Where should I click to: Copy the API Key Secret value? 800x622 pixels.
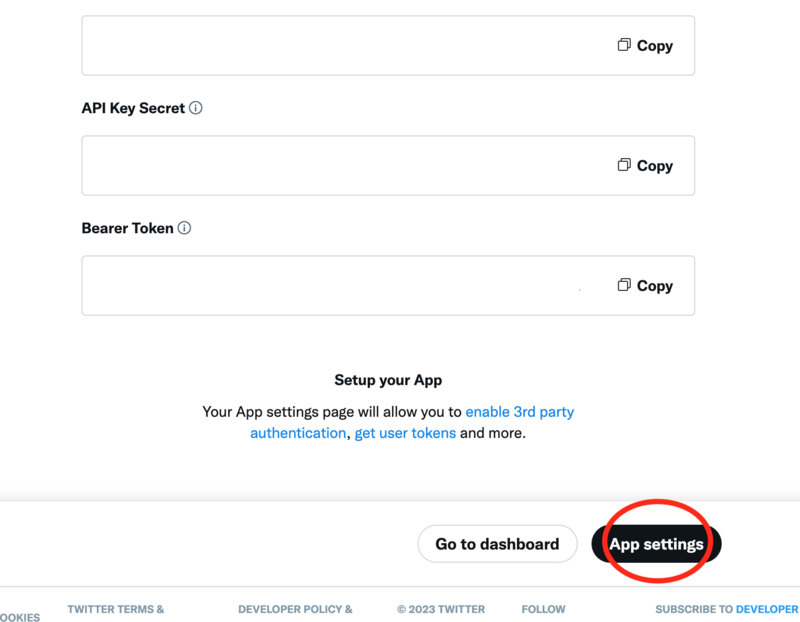click(645, 165)
